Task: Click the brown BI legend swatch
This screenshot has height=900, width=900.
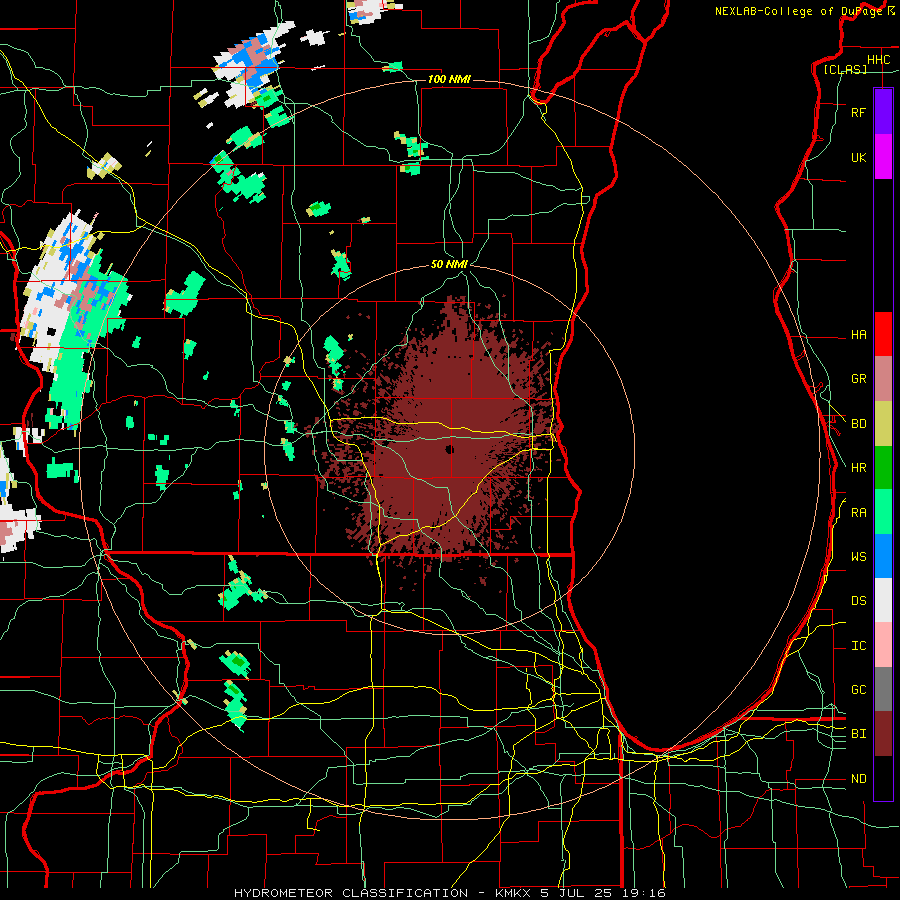Action: pos(883,734)
